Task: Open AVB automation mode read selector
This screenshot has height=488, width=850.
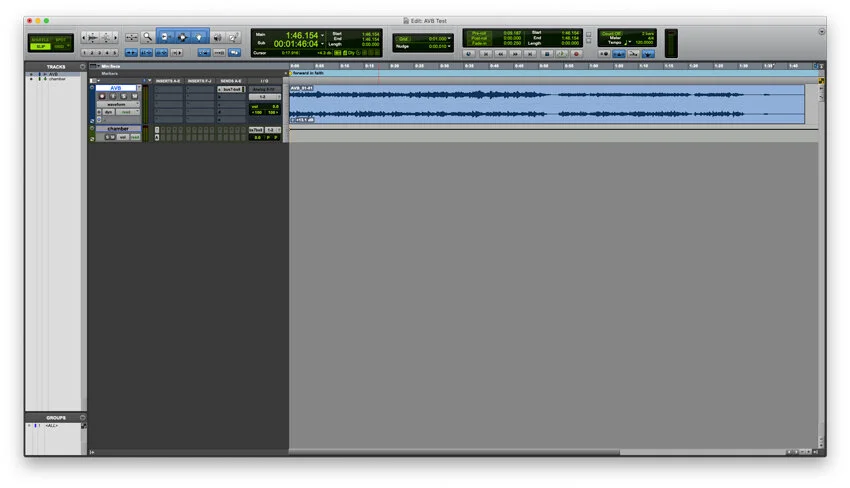Action: pyautogui.click(x=128, y=112)
